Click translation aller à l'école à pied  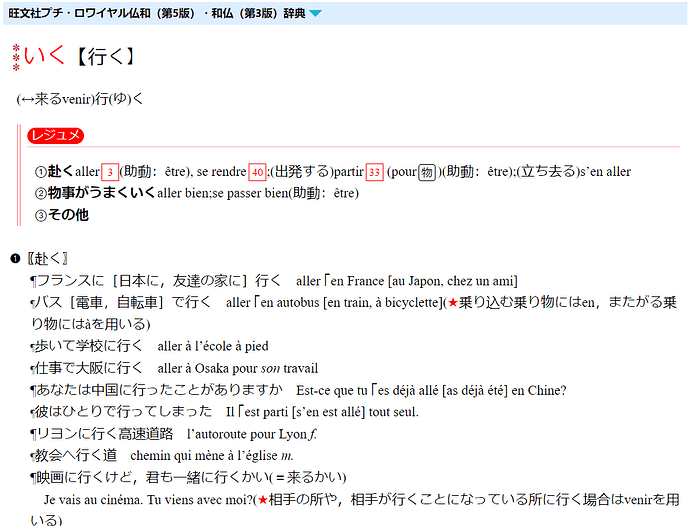213,346
